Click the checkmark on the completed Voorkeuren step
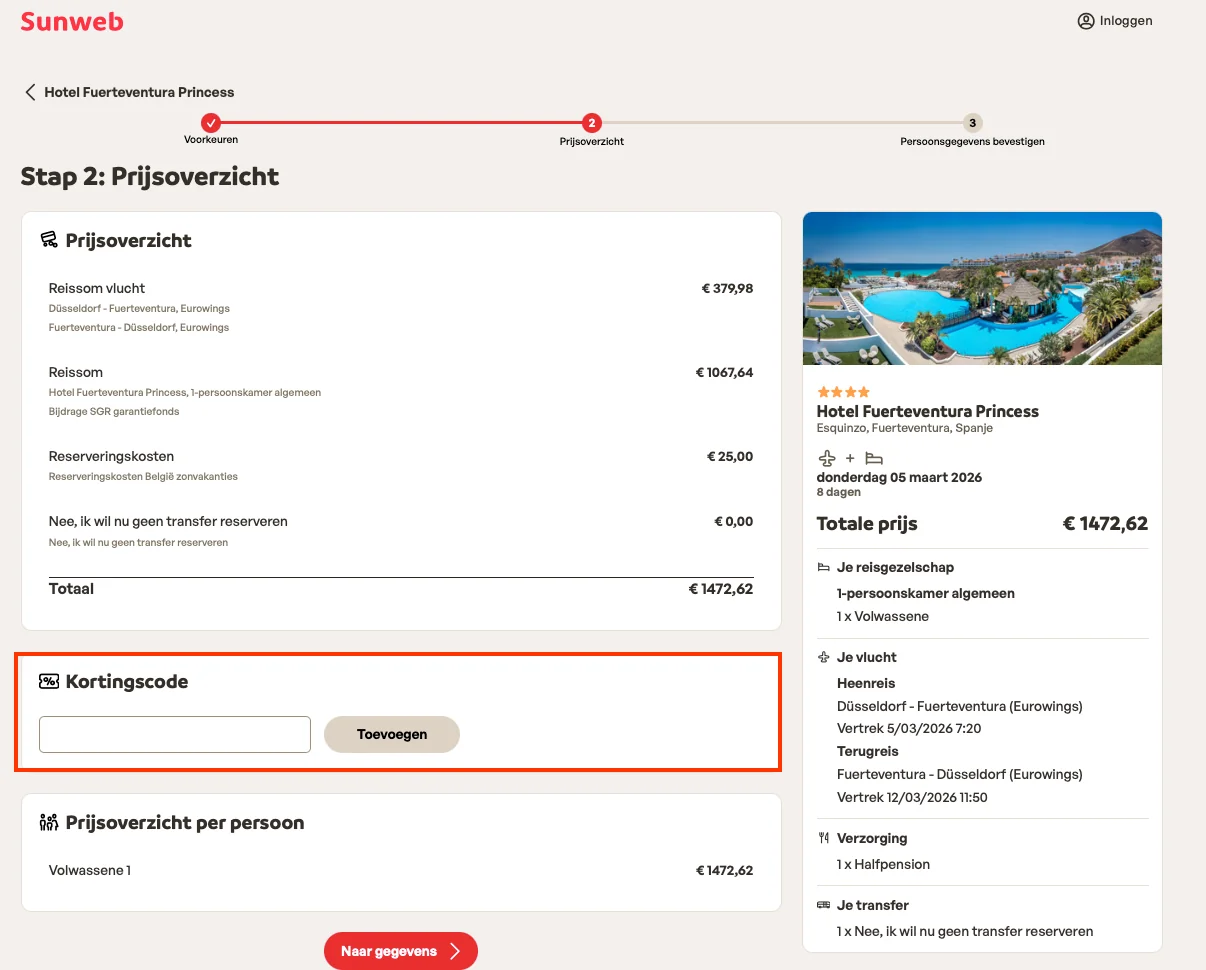This screenshot has height=970, width=1206. click(x=210, y=125)
